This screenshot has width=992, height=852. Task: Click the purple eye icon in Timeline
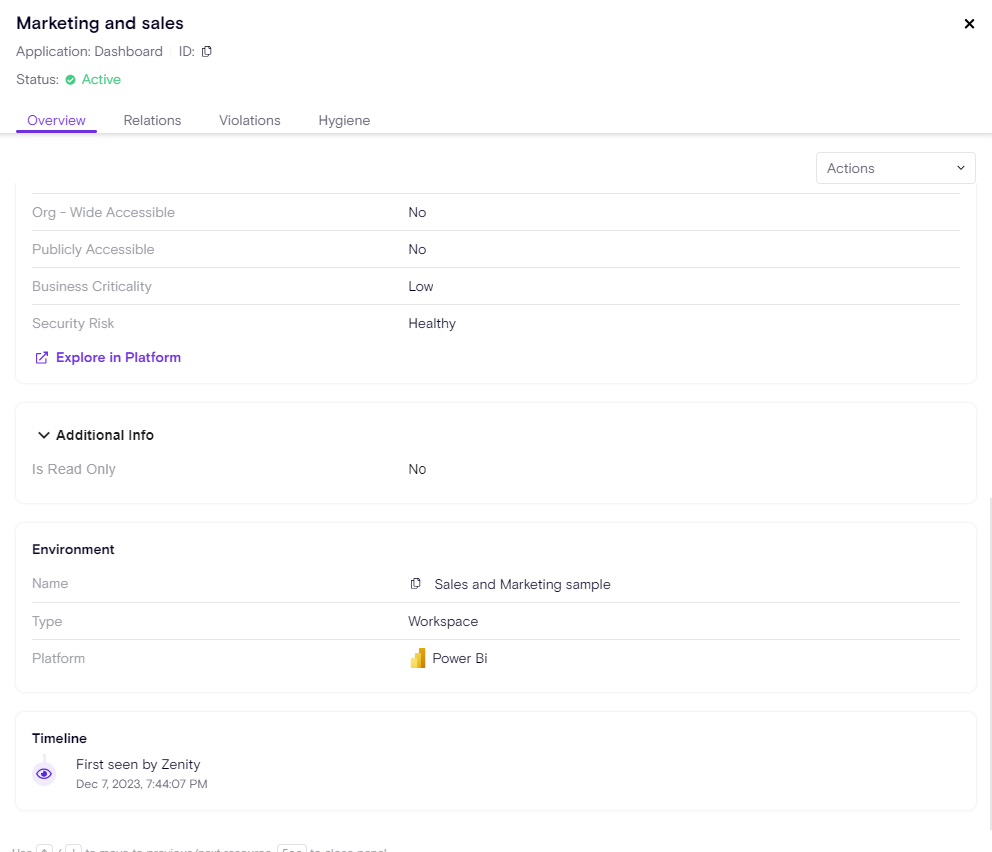(44, 774)
